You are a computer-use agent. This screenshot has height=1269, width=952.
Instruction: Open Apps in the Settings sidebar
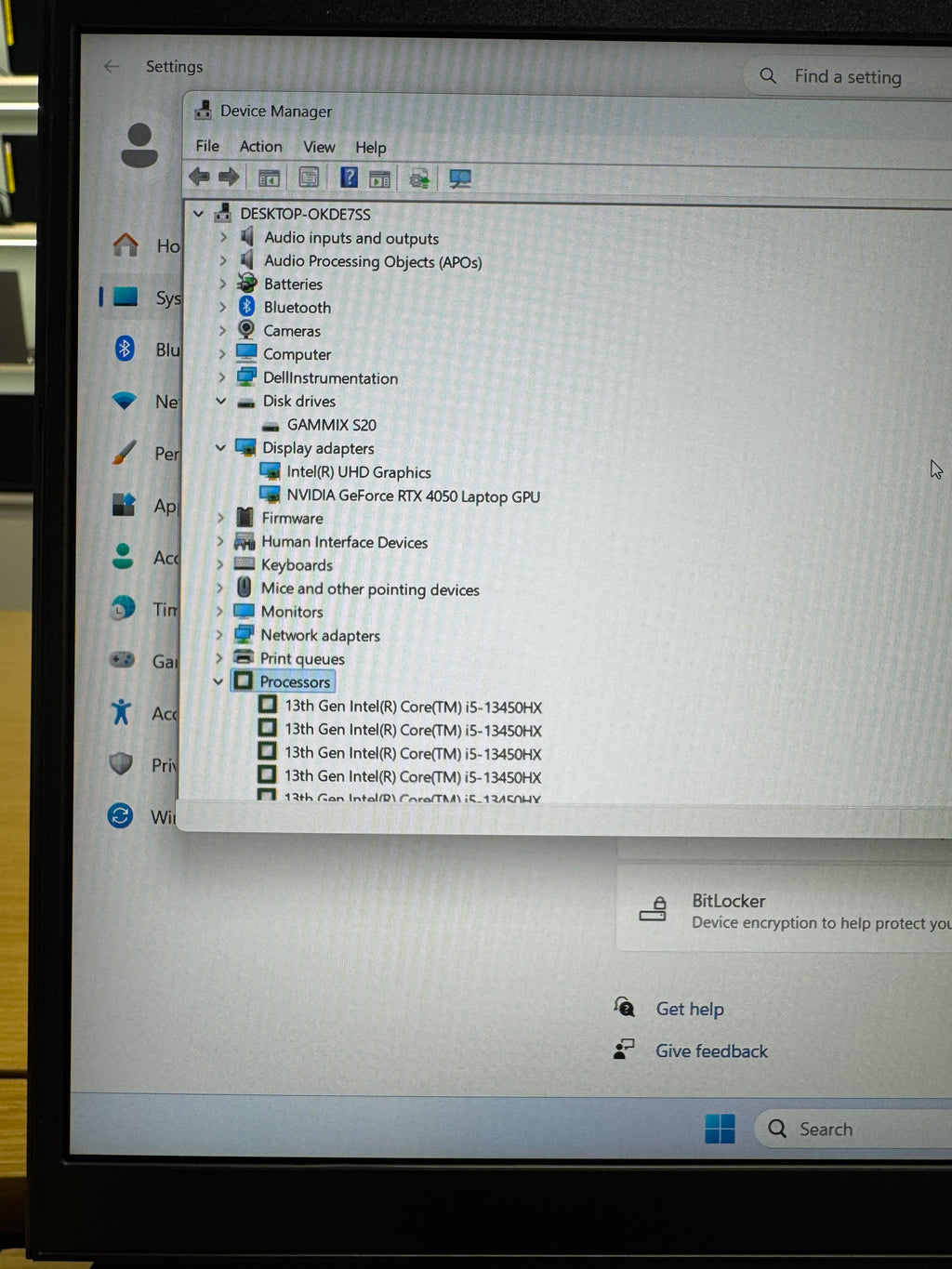click(145, 505)
